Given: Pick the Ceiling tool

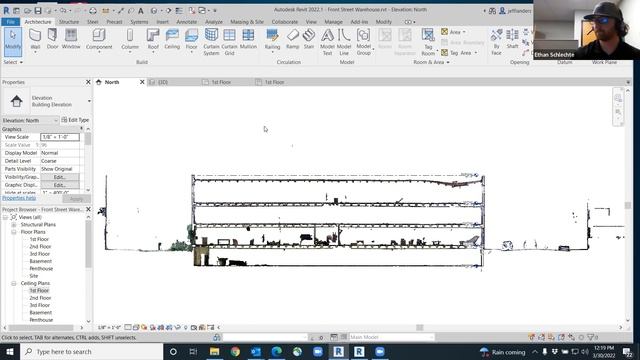Looking at the screenshot, I should point(172,39).
